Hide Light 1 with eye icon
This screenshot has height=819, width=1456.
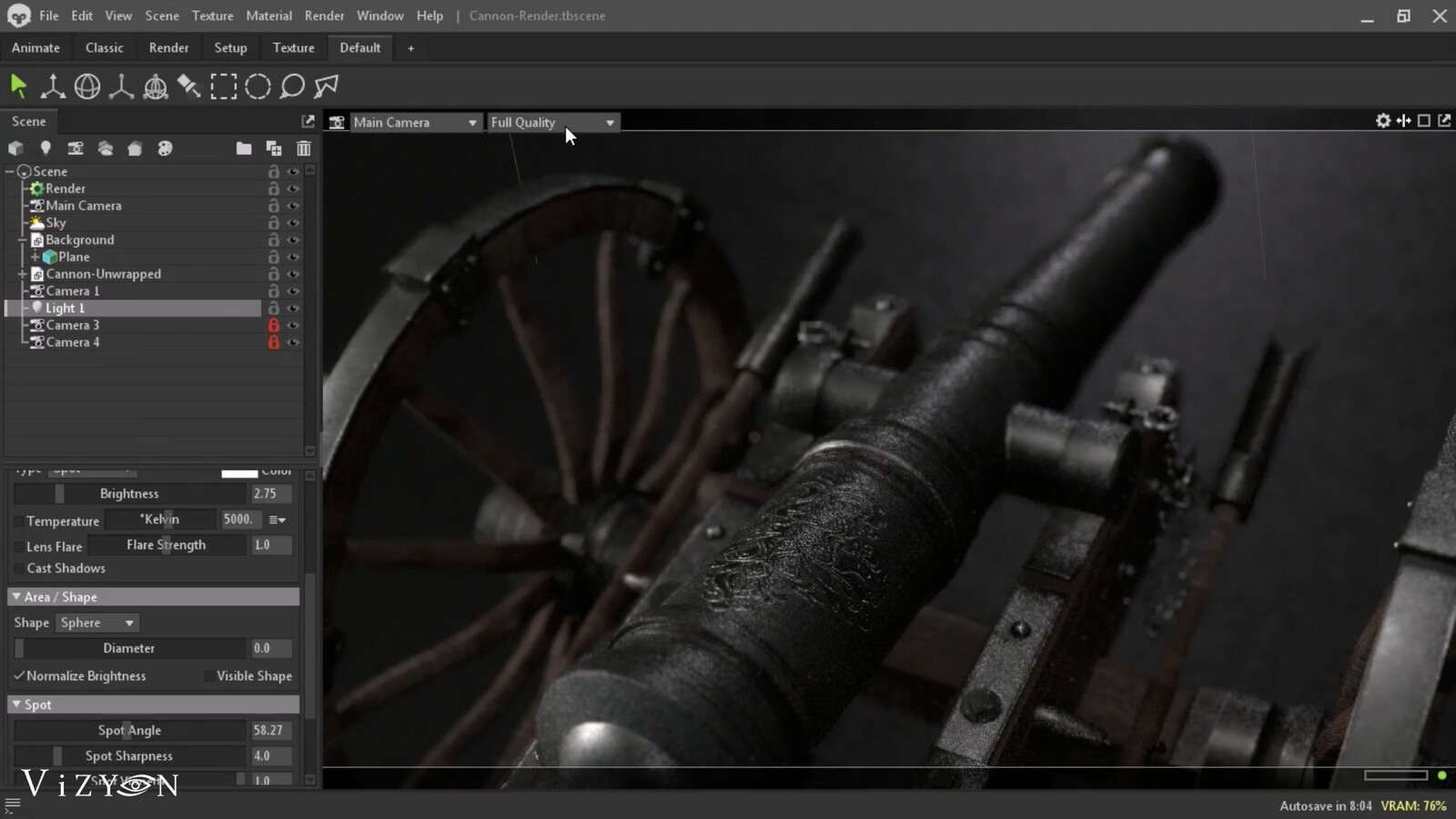293,308
